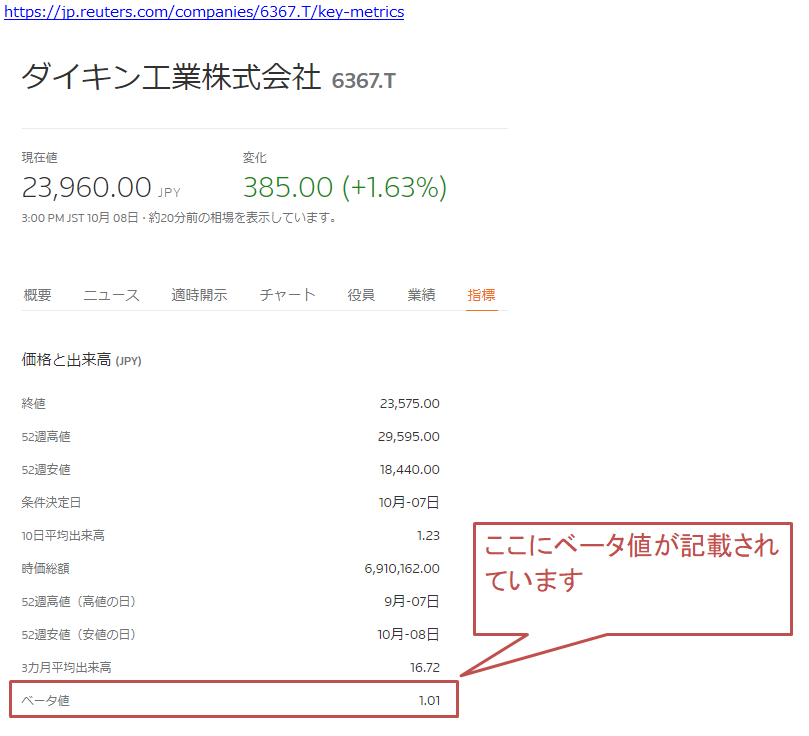
Task: Select the 業績 tab
Action: click(422, 295)
